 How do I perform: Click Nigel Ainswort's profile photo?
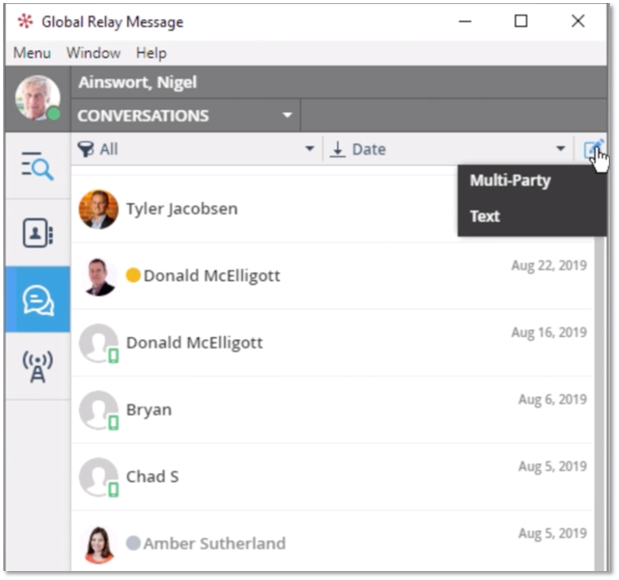(38, 98)
